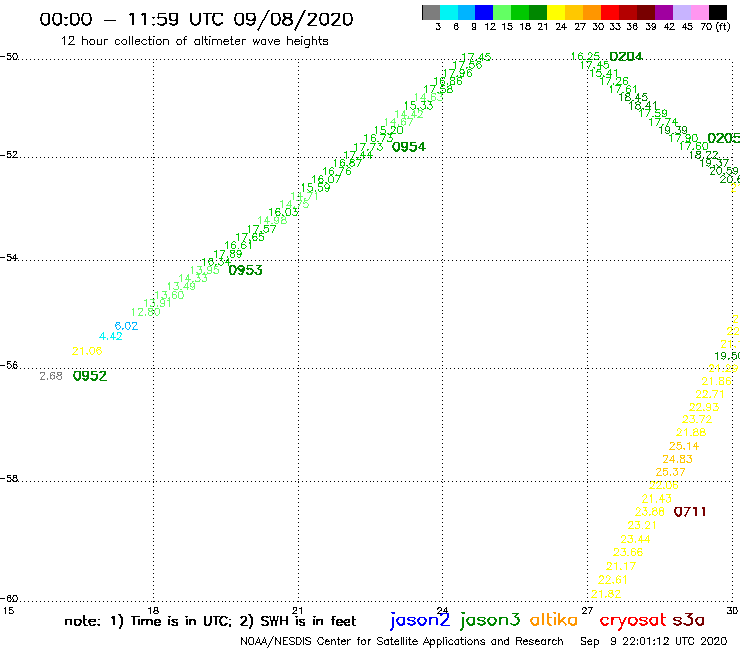740x650 pixels.
Task: Click the 24.83 wave height value
Action: click(677, 459)
